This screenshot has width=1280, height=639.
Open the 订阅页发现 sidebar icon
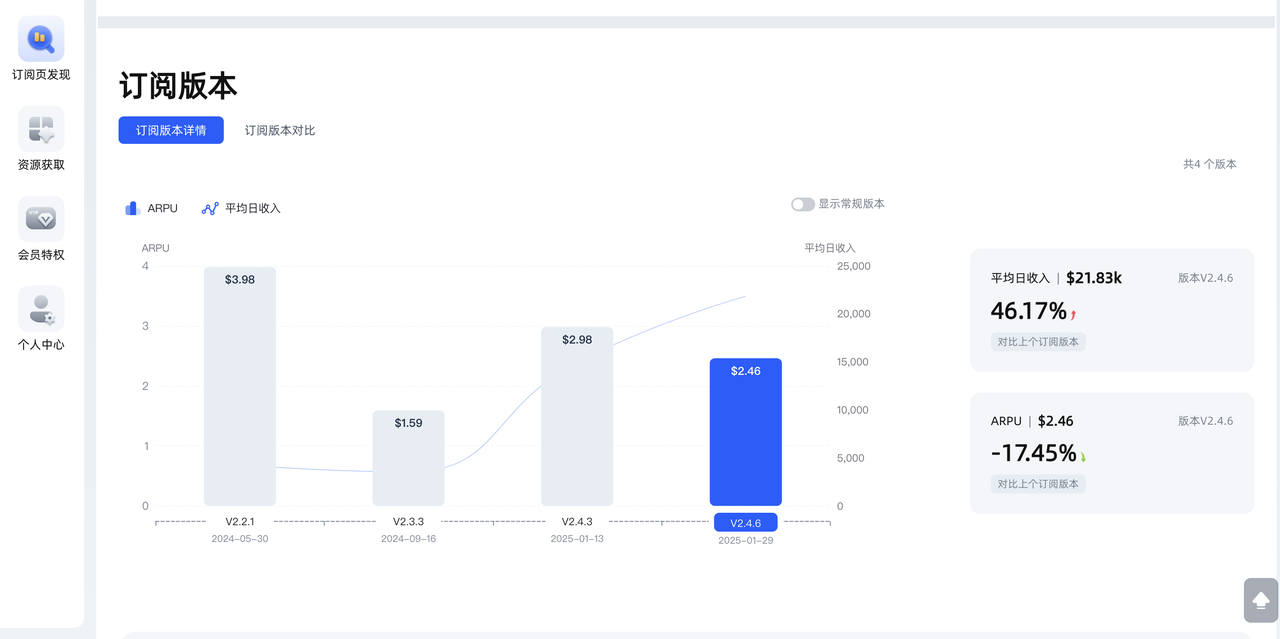coord(41,40)
